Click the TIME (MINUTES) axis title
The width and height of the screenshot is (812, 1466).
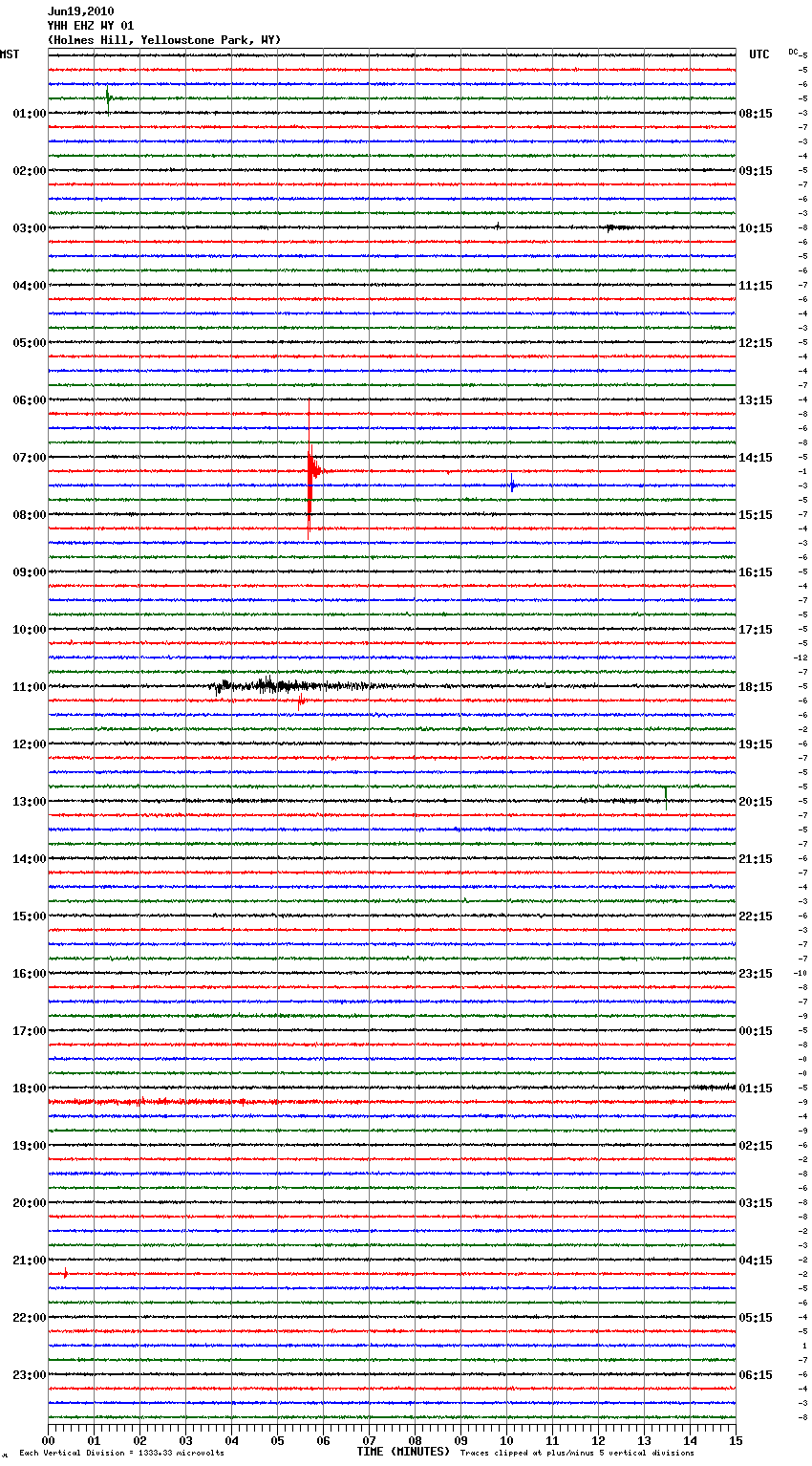[403, 1452]
